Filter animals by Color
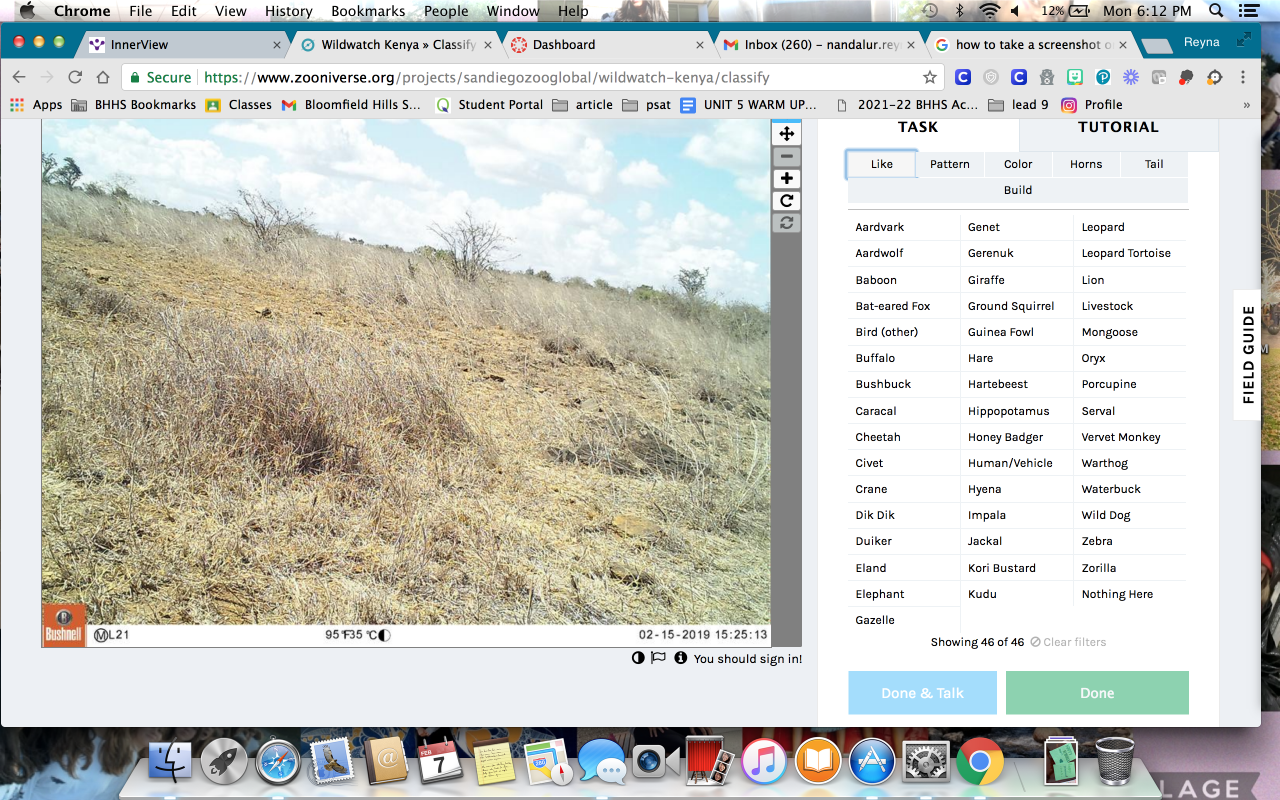Screen dimensions: 1280x800 [x=1018, y=164]
